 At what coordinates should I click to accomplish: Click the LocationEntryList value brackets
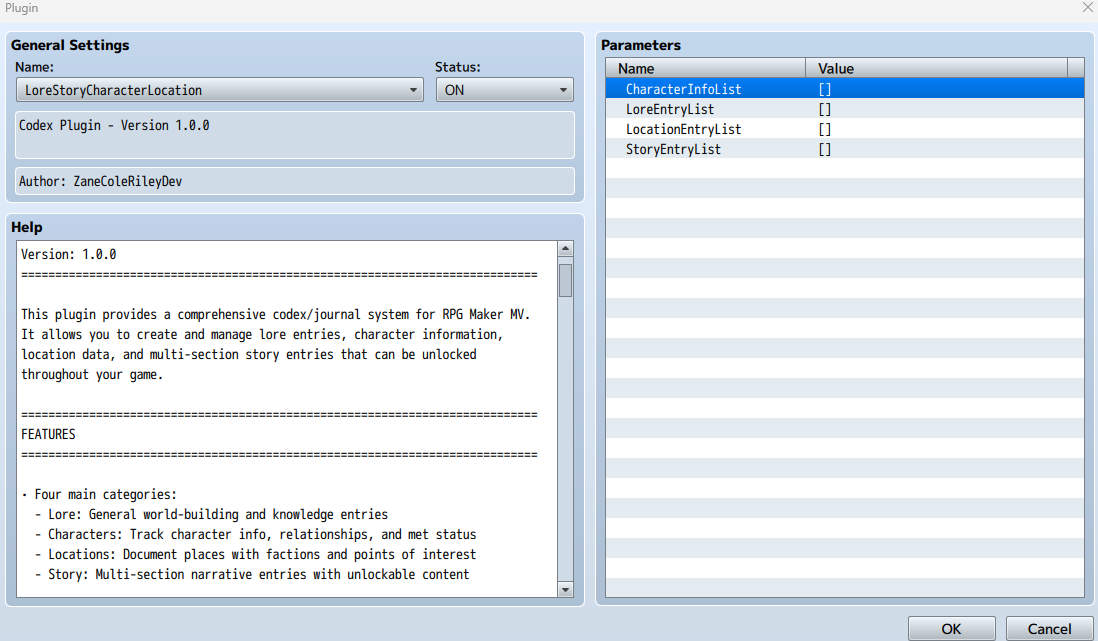(x=825, y=129)
